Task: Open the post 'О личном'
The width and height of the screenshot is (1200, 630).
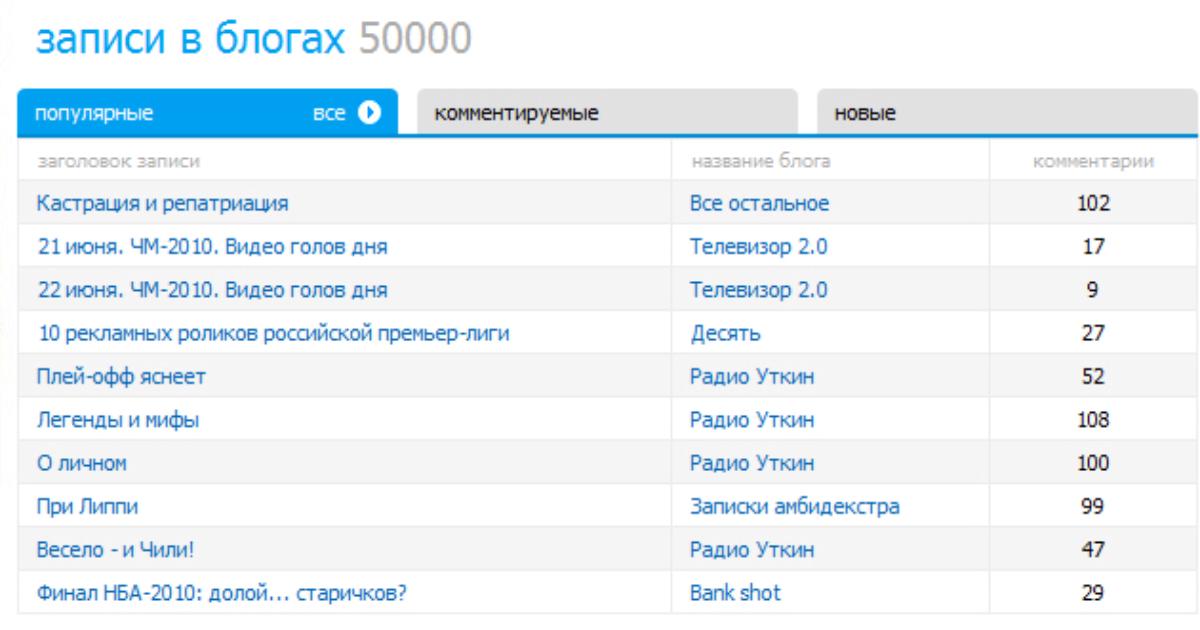Action: point(81,463)
